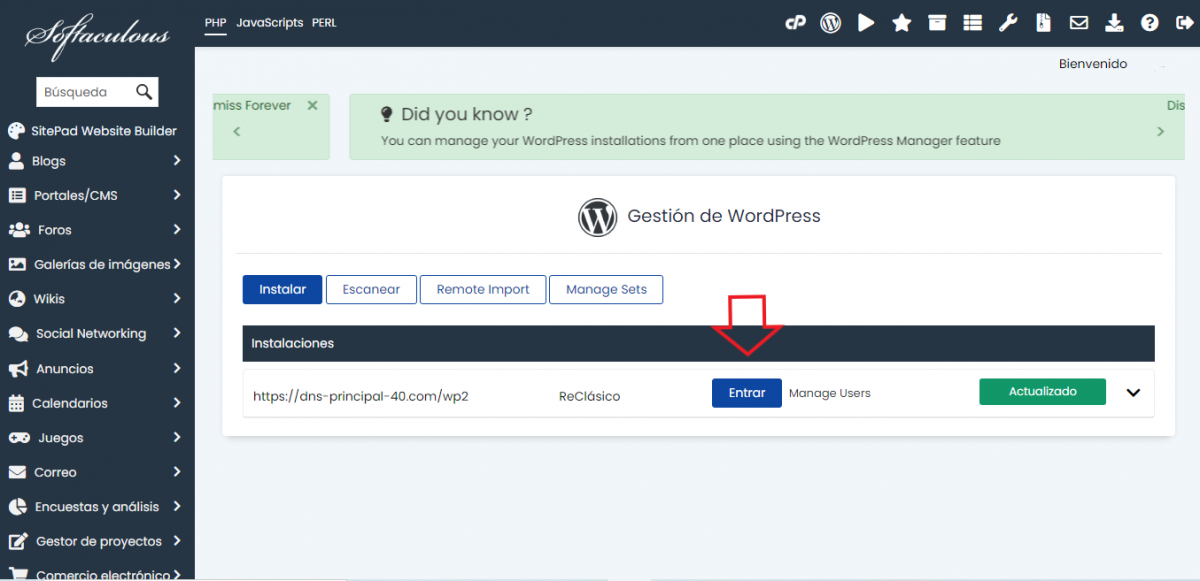Image resolution: width=1200 pixels, height=581 pixels.
Task: Open the help question mark icon
Action: click(x=1150, y=23)
